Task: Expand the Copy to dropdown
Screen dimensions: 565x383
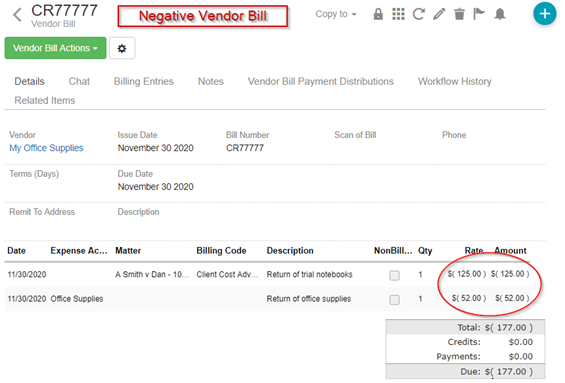Action: tap(336, 14)
